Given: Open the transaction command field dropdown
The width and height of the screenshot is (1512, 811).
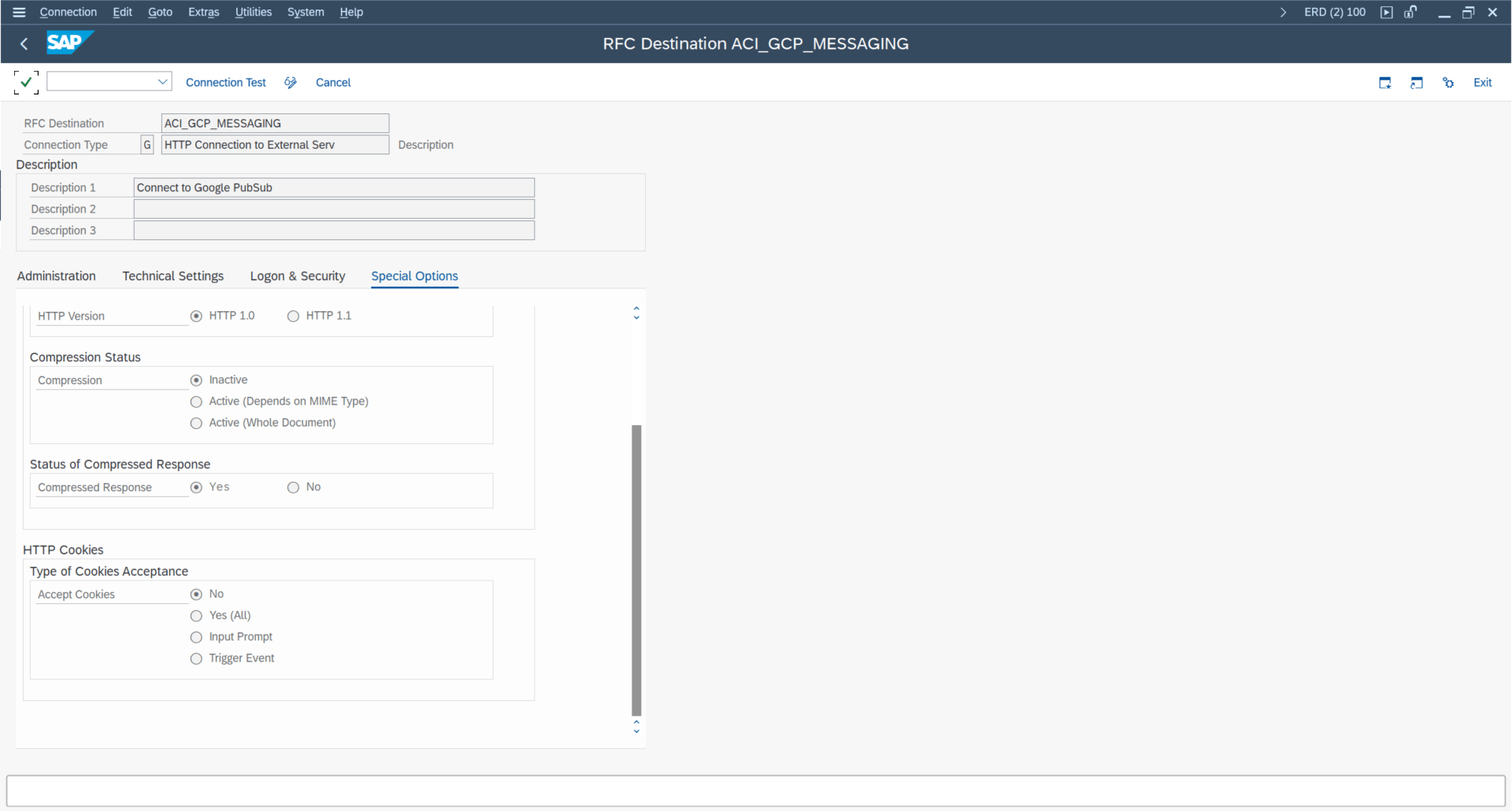Looking at the screenshot, I should 163,81.
